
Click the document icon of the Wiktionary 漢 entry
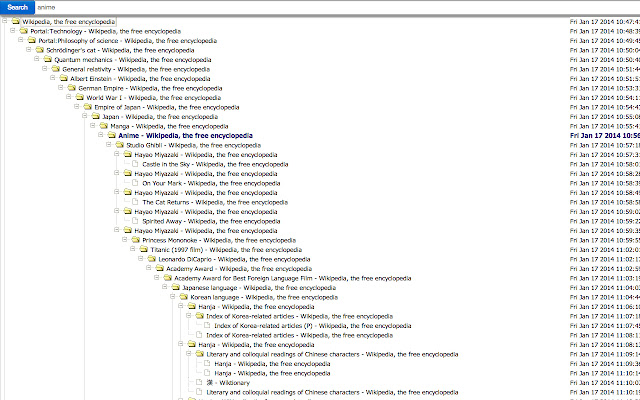(x=200, y=382)
